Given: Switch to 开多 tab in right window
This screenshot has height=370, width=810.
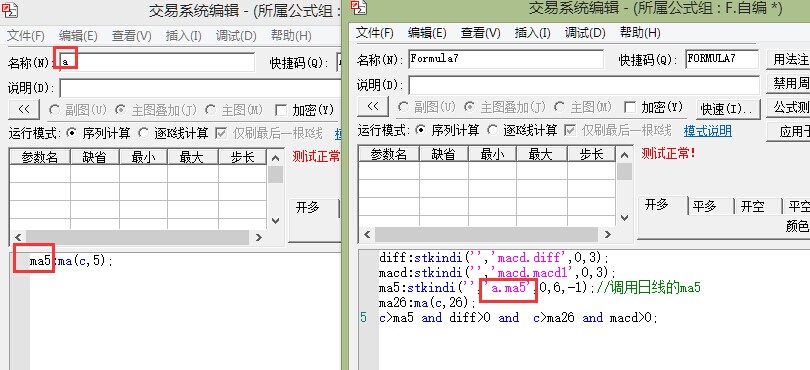Looking at the screenshot, I should click(x=662, y=205).
